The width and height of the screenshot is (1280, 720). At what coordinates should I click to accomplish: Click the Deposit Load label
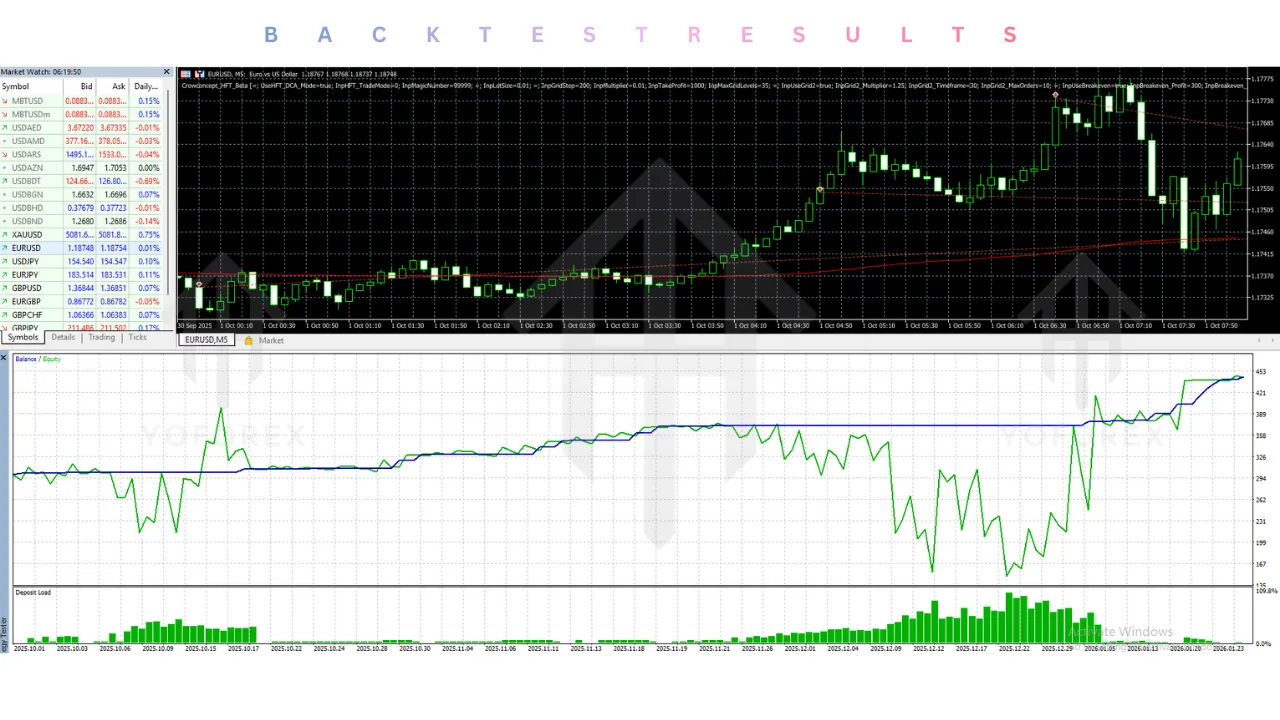33,592
